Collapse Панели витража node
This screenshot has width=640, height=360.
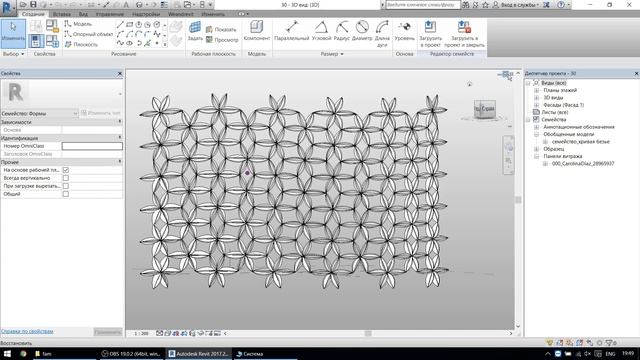point(536,156)
